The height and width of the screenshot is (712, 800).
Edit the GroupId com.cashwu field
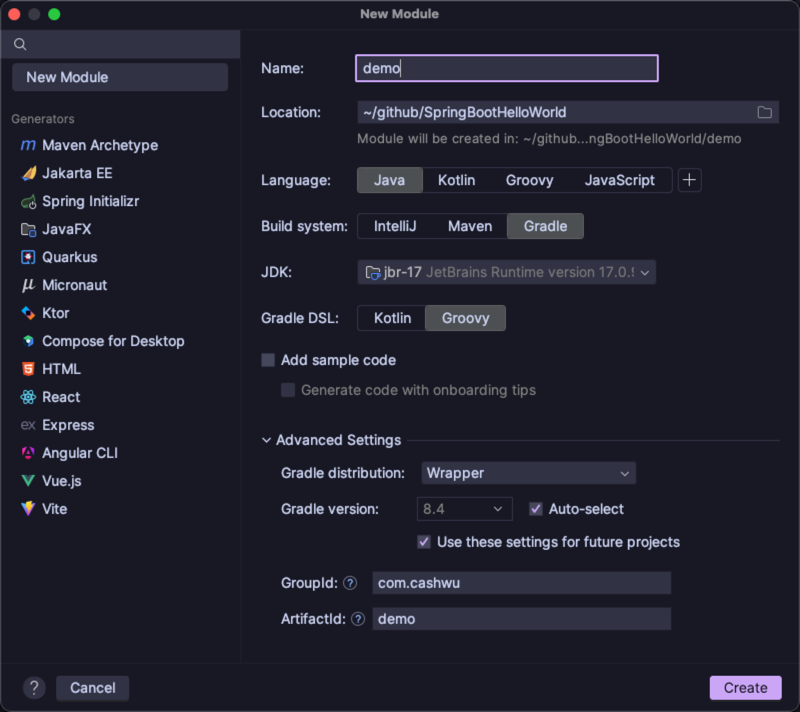coord(521,583)
